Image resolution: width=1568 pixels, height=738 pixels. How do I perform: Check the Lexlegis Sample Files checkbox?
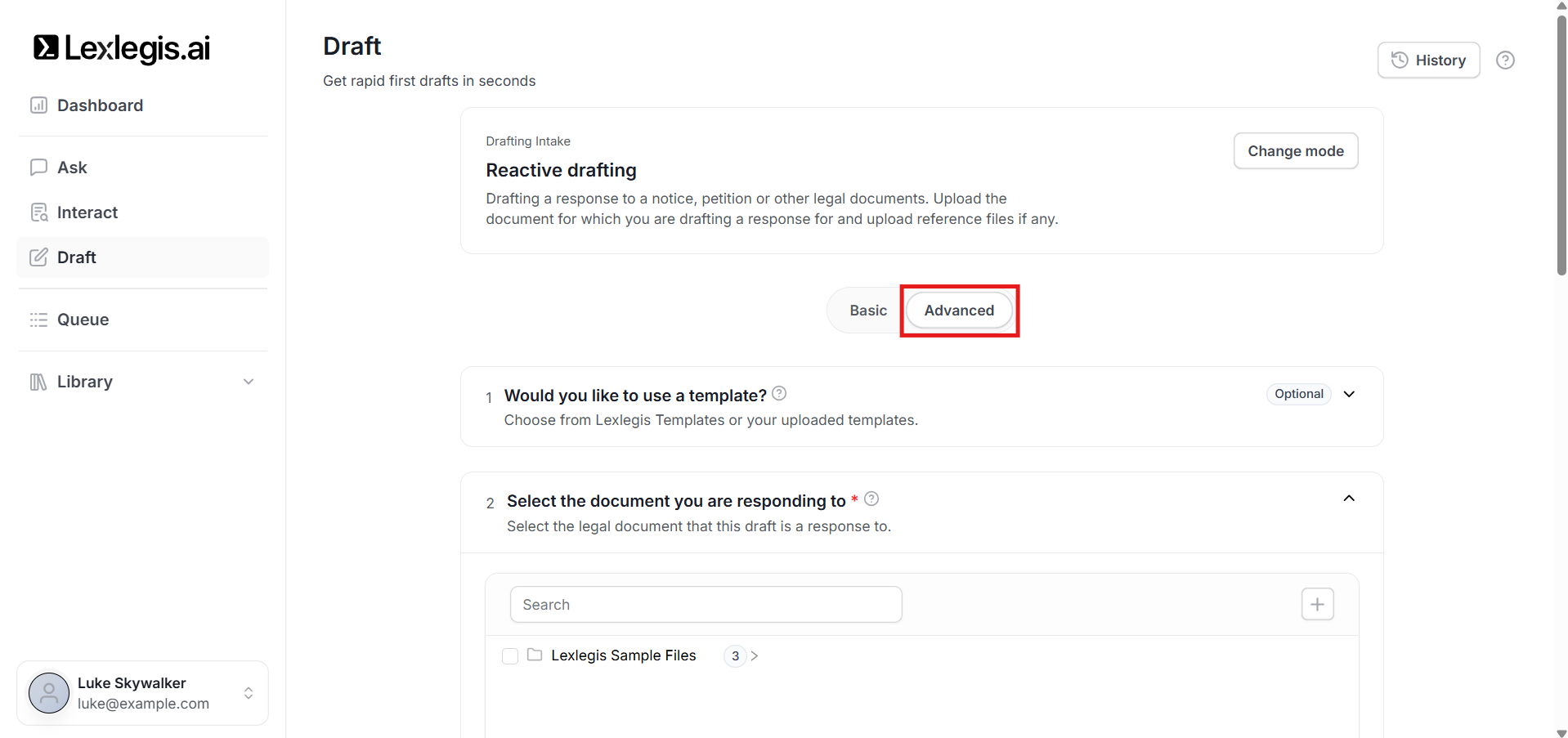pyautogui.click(x=510, y=656)
